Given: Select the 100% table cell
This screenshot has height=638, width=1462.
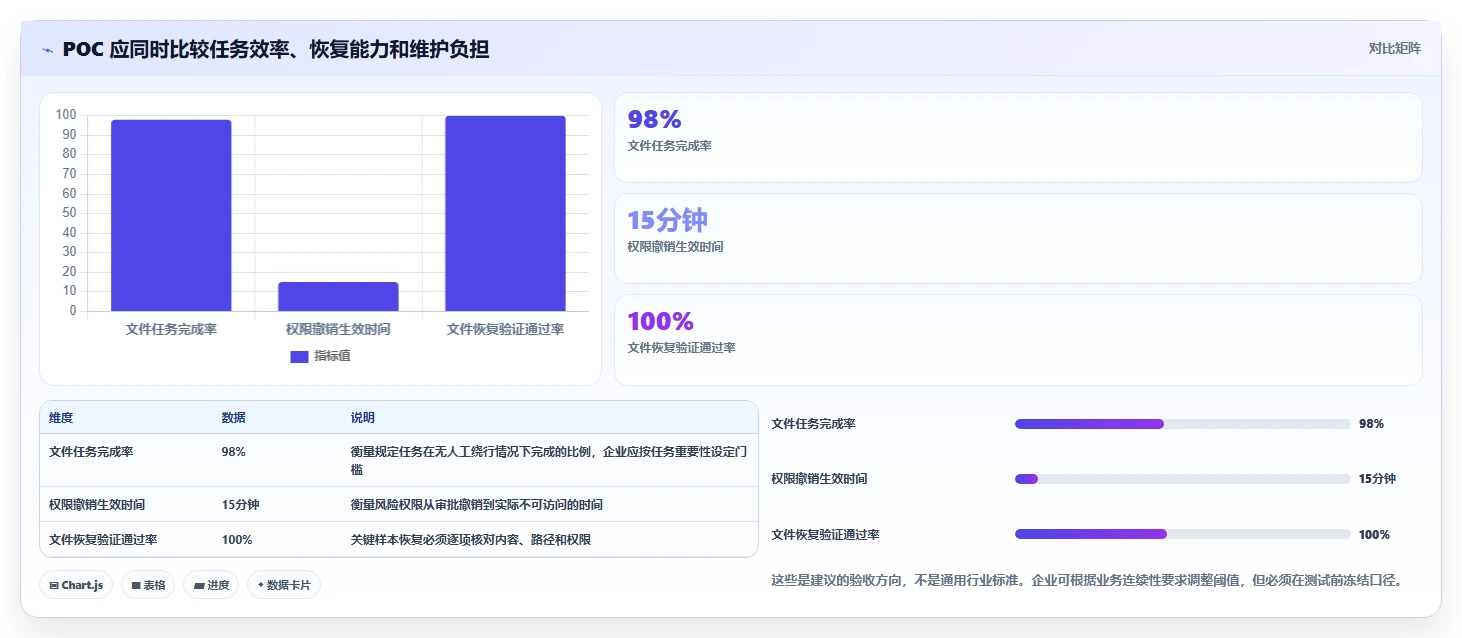Looking at the screenshot, I should click(x=237, y=540).
